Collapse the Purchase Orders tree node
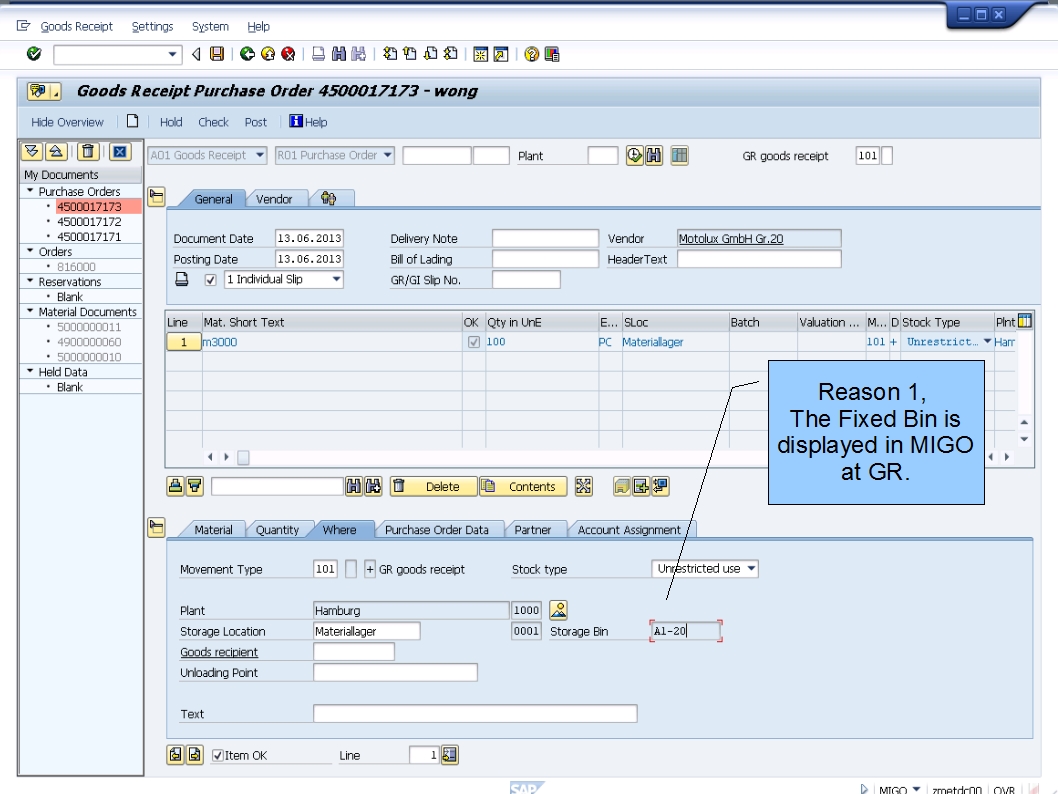Image resolution: width=1058 pixels, height=794 pixels. pos(30,192)
